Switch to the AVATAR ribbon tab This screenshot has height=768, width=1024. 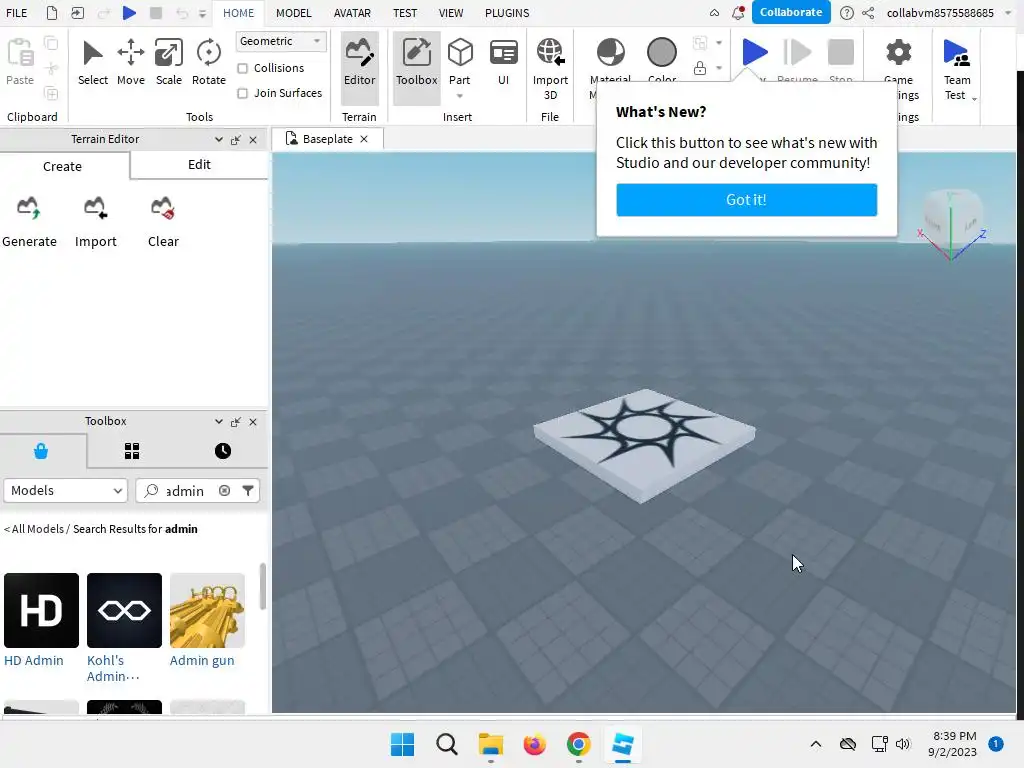[352, 13]
